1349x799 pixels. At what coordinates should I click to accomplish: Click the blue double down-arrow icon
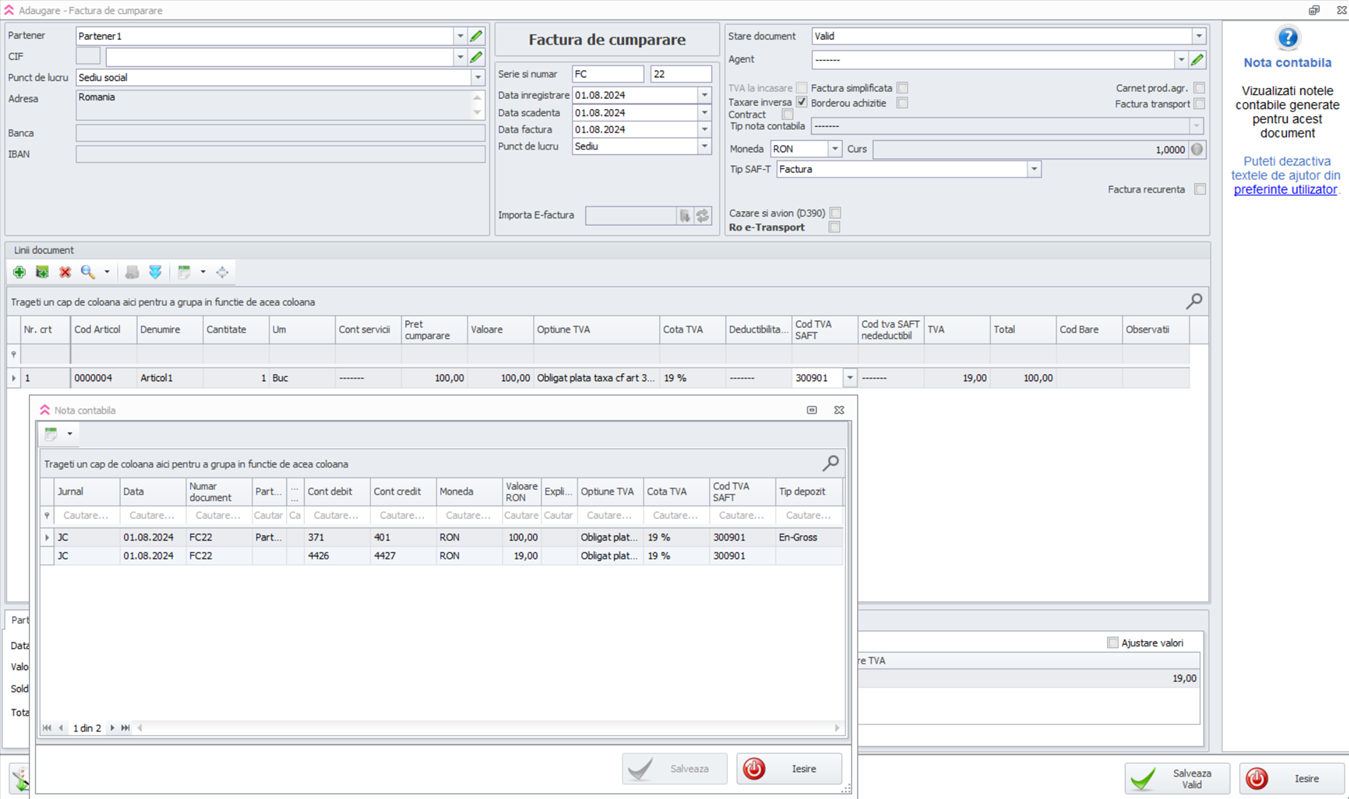[x=155, y=272]
